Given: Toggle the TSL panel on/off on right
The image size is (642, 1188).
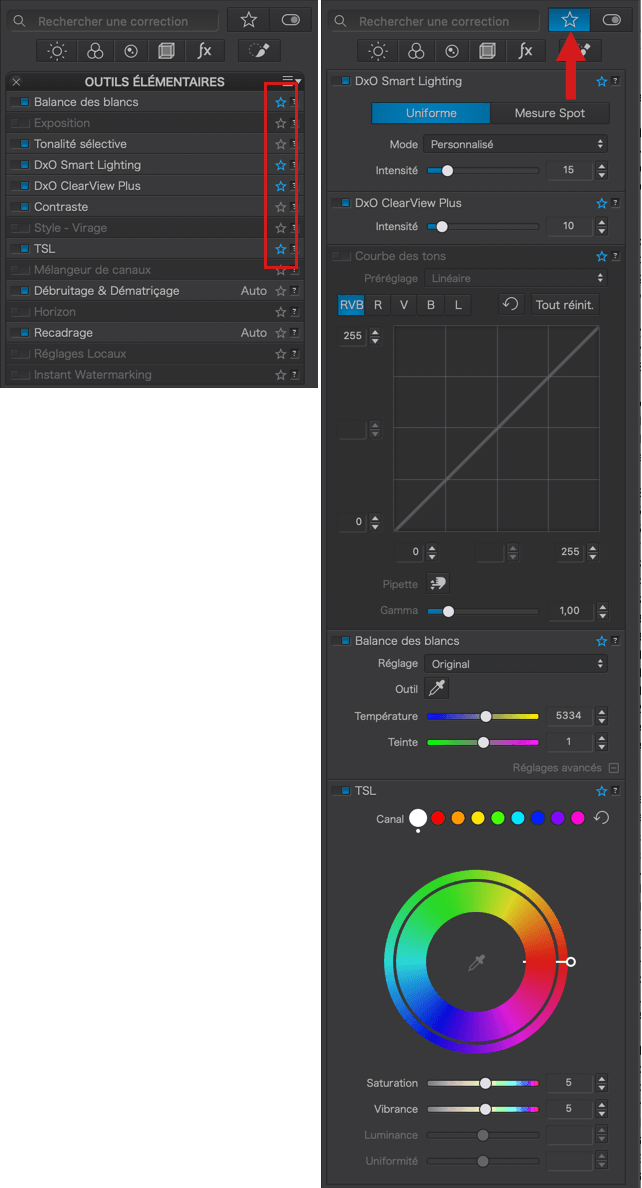Looking at the screenshot, I should point(341,791).
